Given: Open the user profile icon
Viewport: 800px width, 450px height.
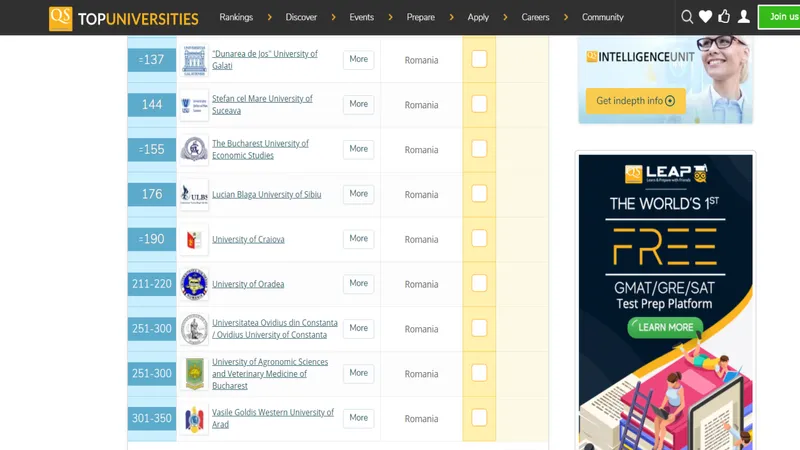Looking at the screenshot, I should pyautogui.click(x=744, y=17).
